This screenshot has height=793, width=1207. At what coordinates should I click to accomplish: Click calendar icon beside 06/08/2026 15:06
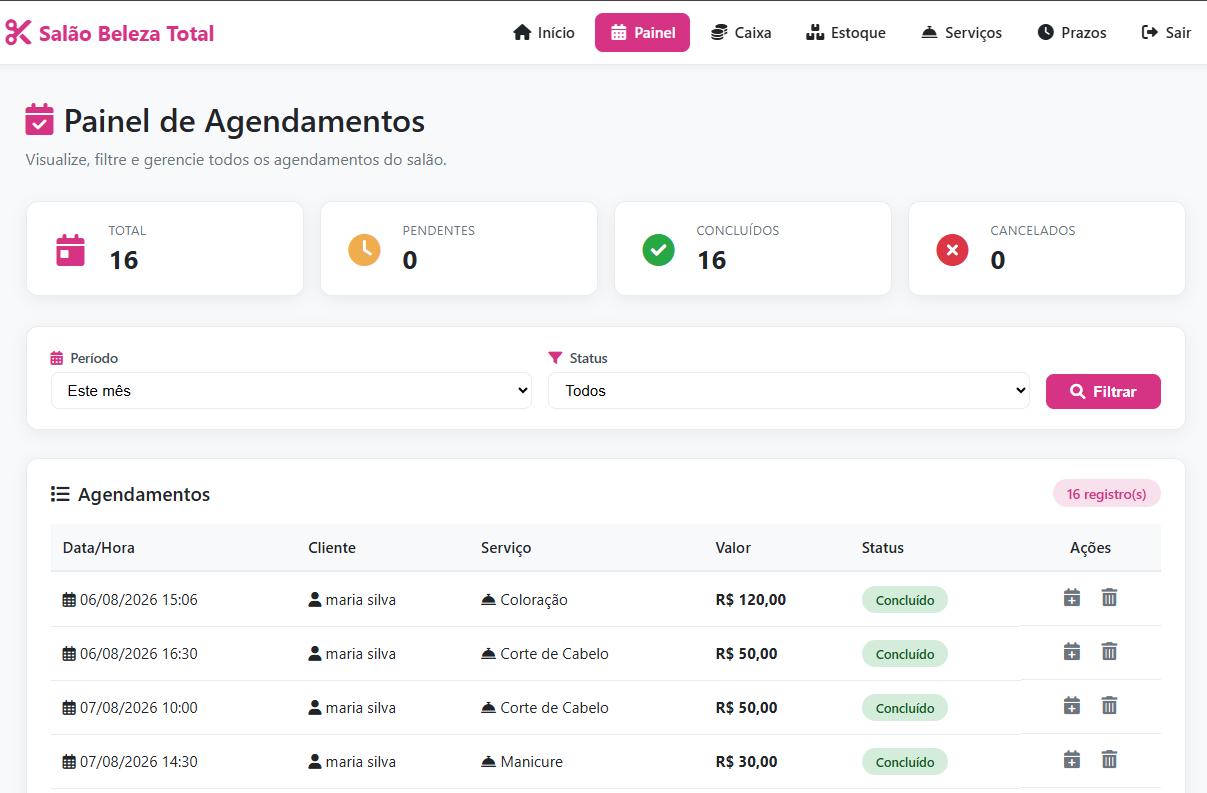[x=69, y=600]
